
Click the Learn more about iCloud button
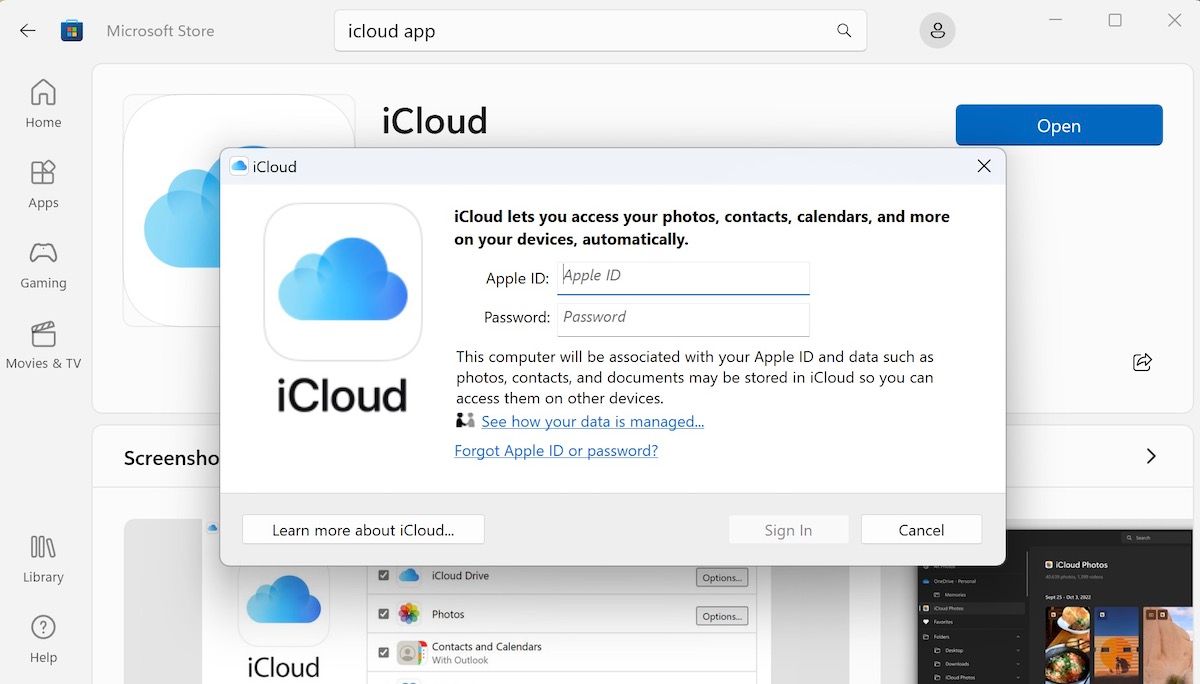[362, 529]
